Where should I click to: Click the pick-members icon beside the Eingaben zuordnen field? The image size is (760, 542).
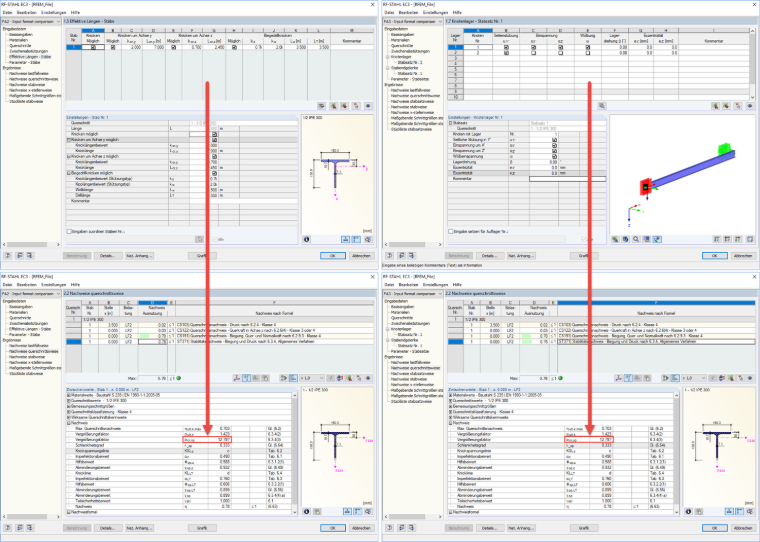pyautogui.click(x=199, y=239)
